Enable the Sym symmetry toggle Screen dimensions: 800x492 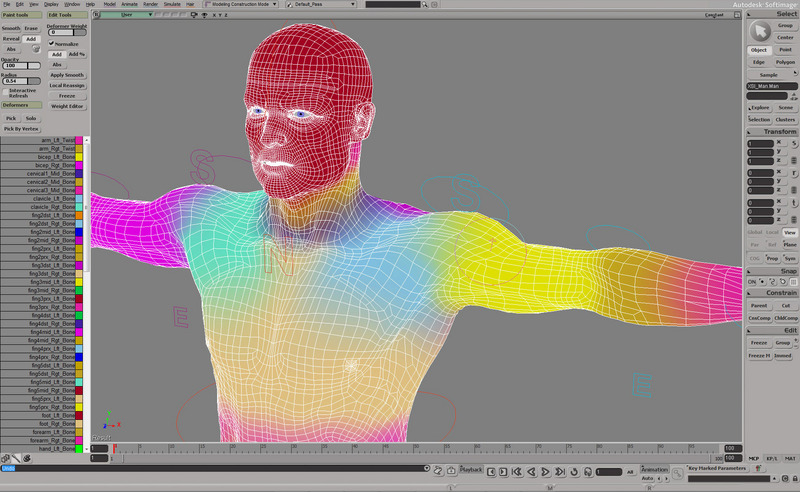790,259
